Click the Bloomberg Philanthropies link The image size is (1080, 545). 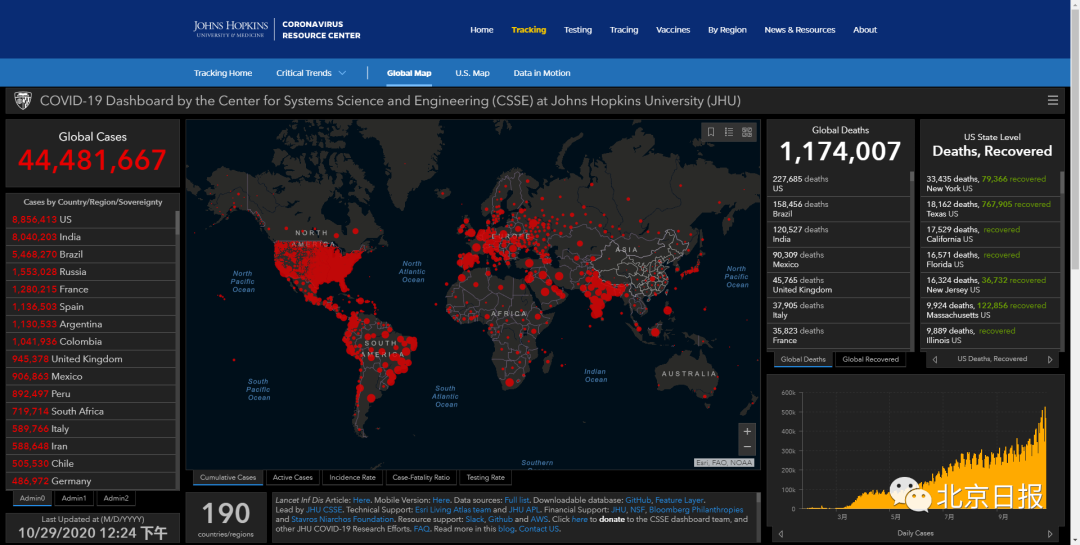[696, 510]
